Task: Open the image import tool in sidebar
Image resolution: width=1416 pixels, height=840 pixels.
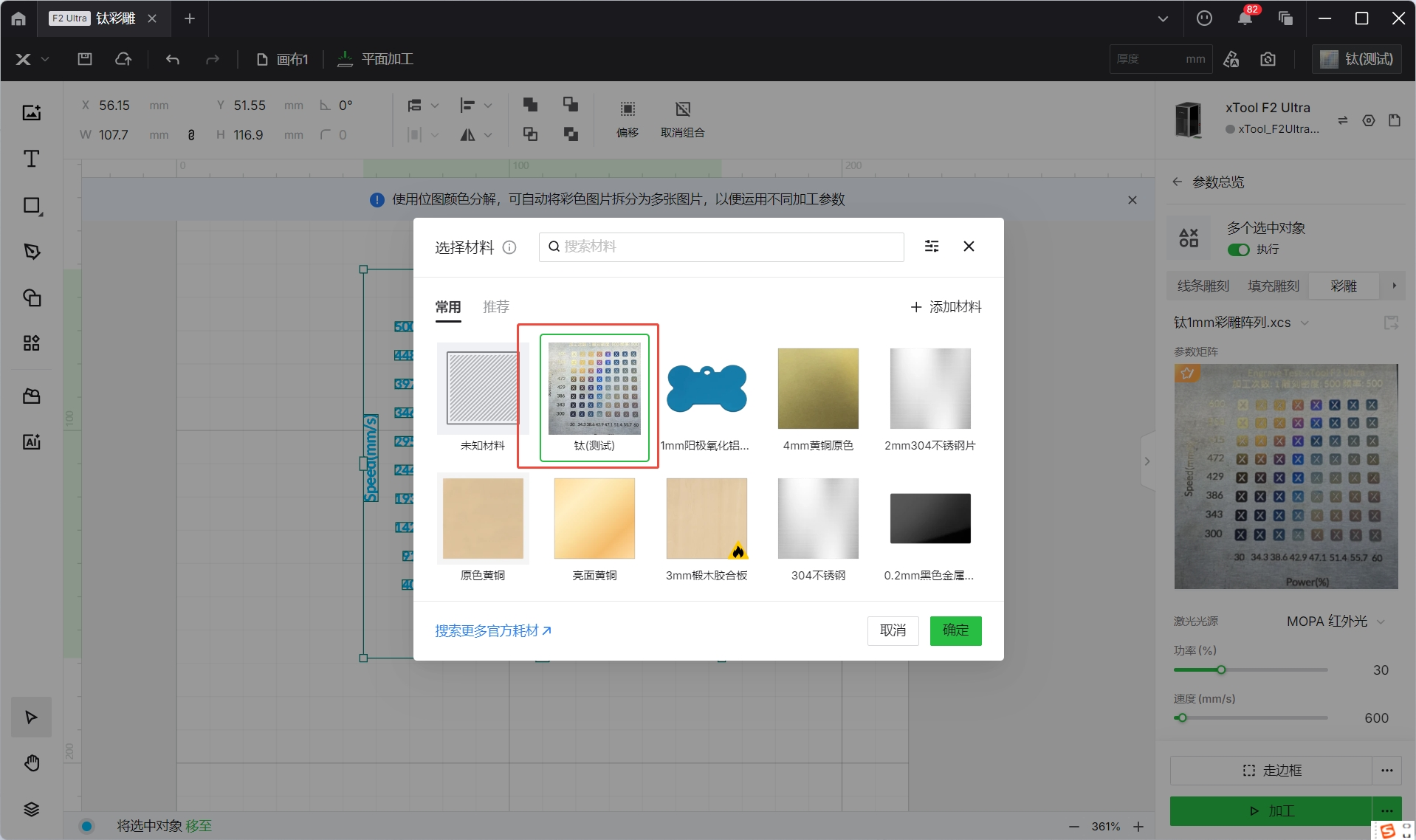Action: (32, 112)
